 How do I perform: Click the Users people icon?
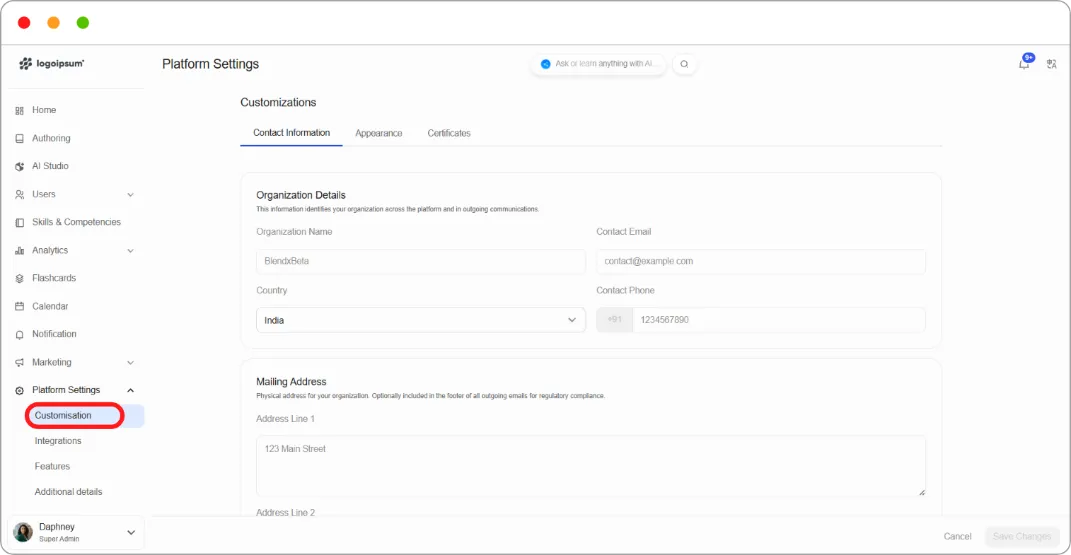click(19, 195)
